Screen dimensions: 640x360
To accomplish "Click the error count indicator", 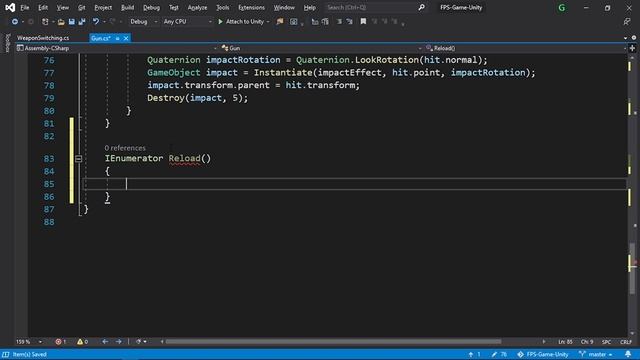I will coord(60,342).
